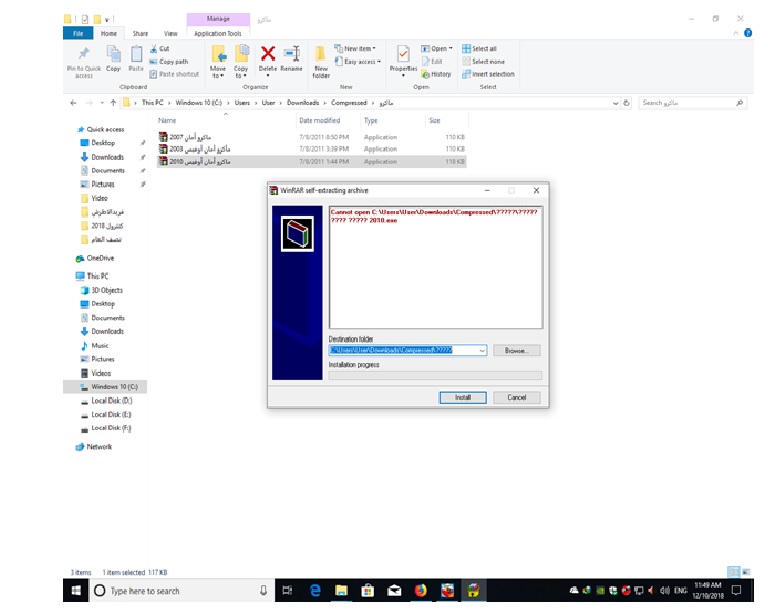Click the Browse... button
768x614 pixels.
coord(516,351)
